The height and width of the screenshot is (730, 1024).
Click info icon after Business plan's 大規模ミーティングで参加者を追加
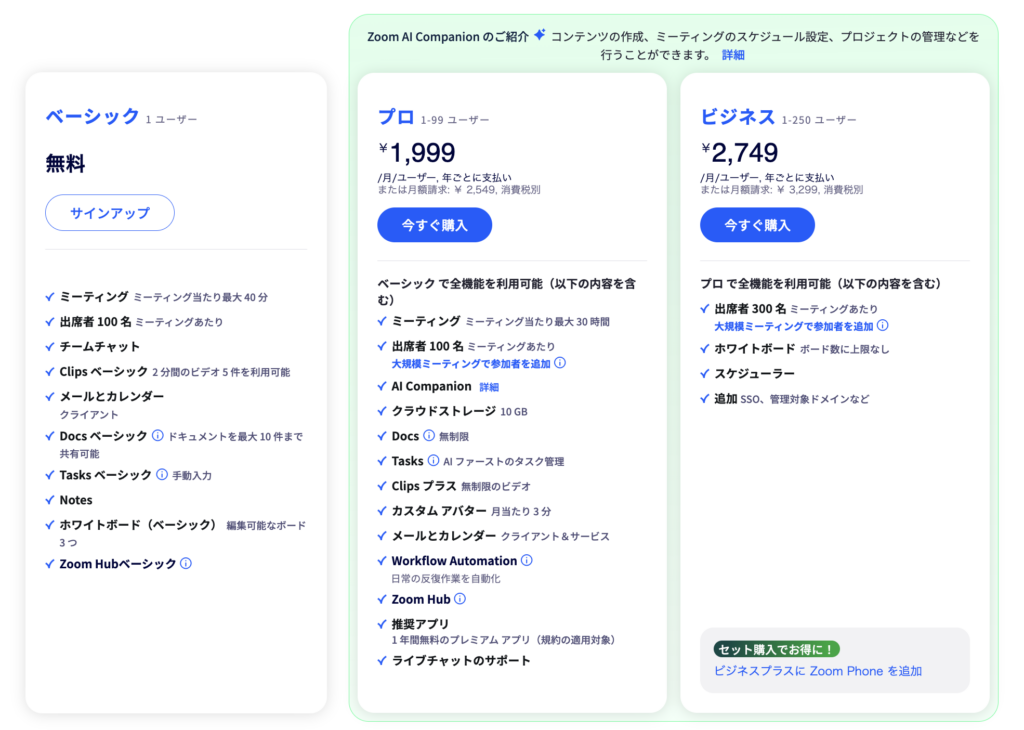click(883, 326)
